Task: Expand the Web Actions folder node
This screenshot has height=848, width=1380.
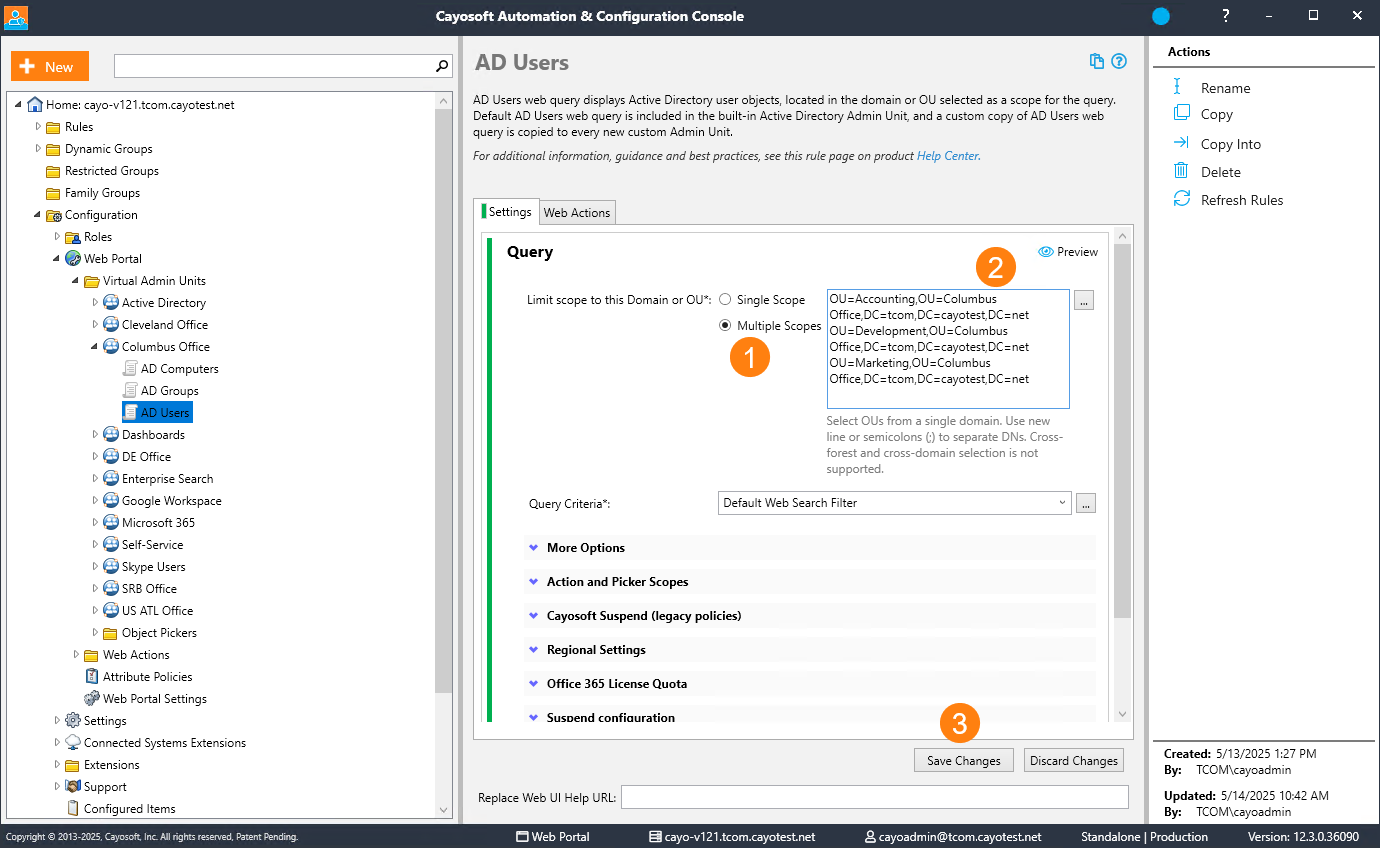Action: tap(76, 654)
